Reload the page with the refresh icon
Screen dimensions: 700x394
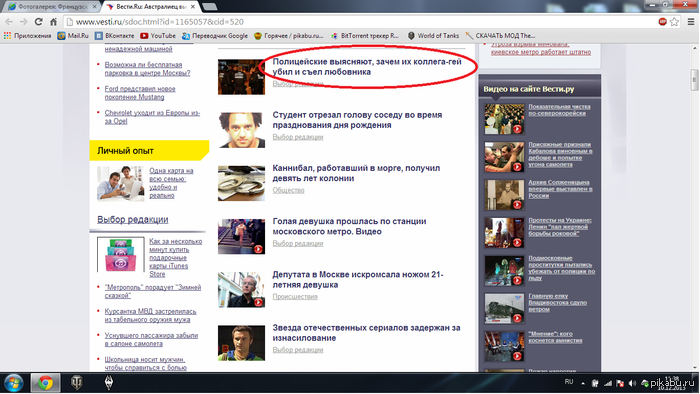[x=38, y=21]
